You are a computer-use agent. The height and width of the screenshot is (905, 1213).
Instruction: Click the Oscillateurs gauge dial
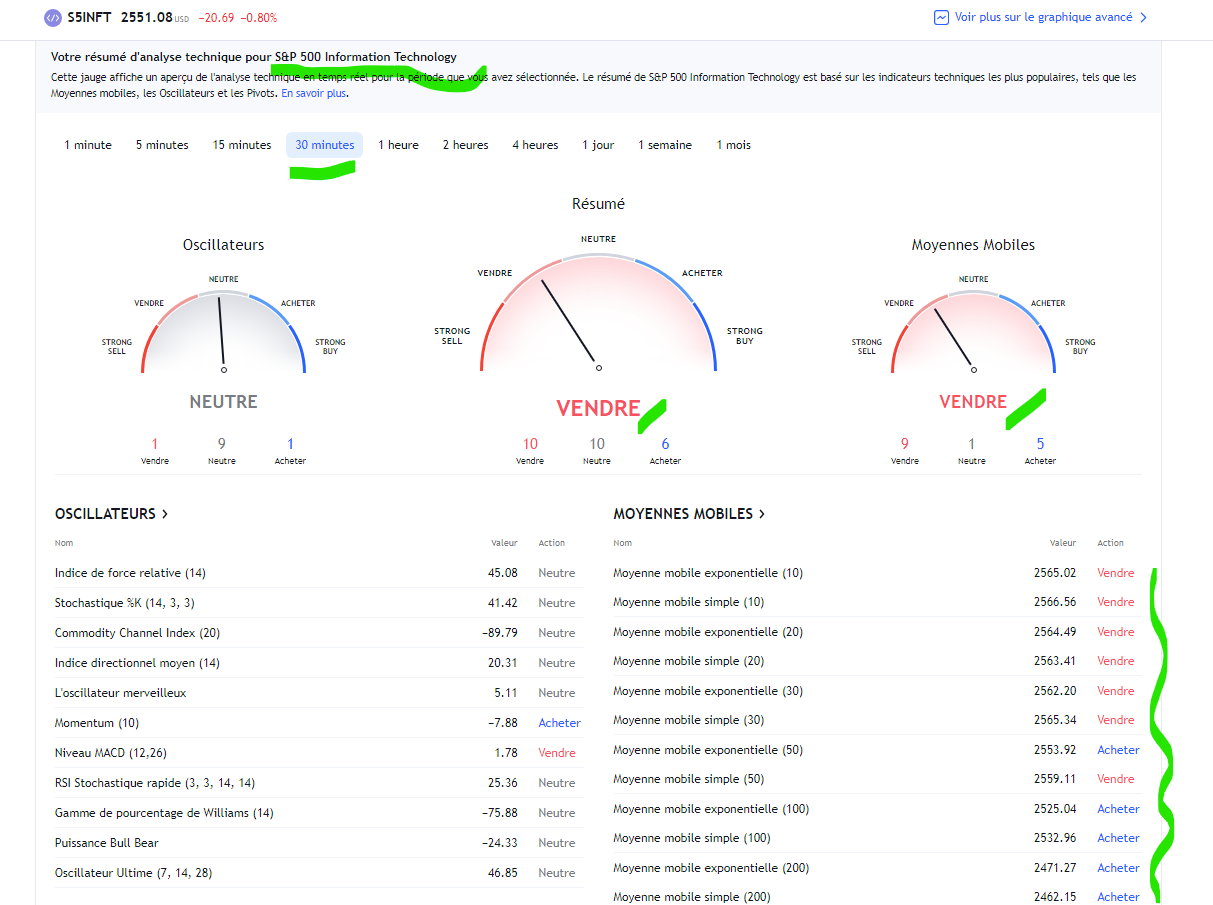click(x=223, y=331)
